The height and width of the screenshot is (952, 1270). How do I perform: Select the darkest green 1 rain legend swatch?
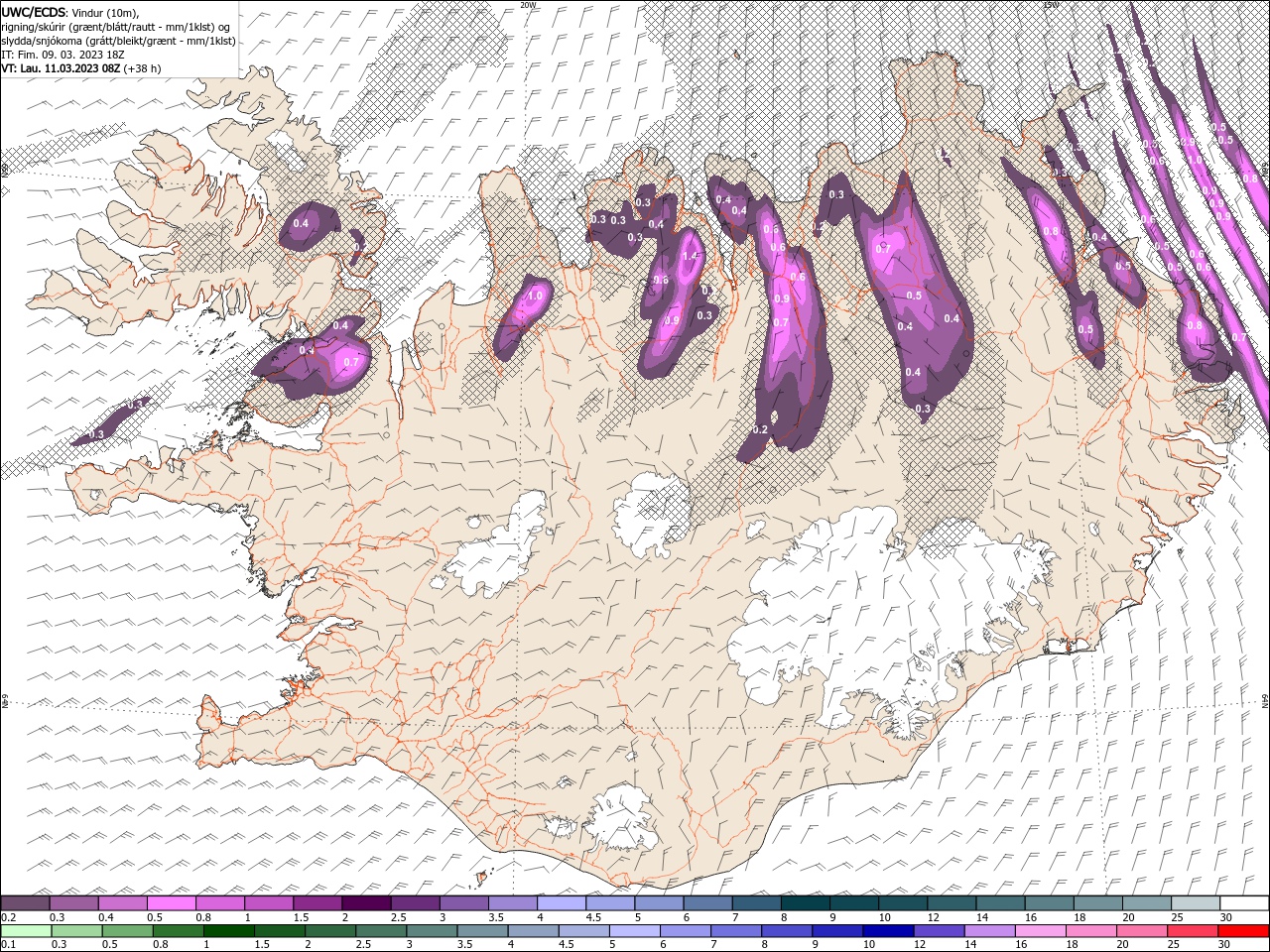(x=228, y=931)
